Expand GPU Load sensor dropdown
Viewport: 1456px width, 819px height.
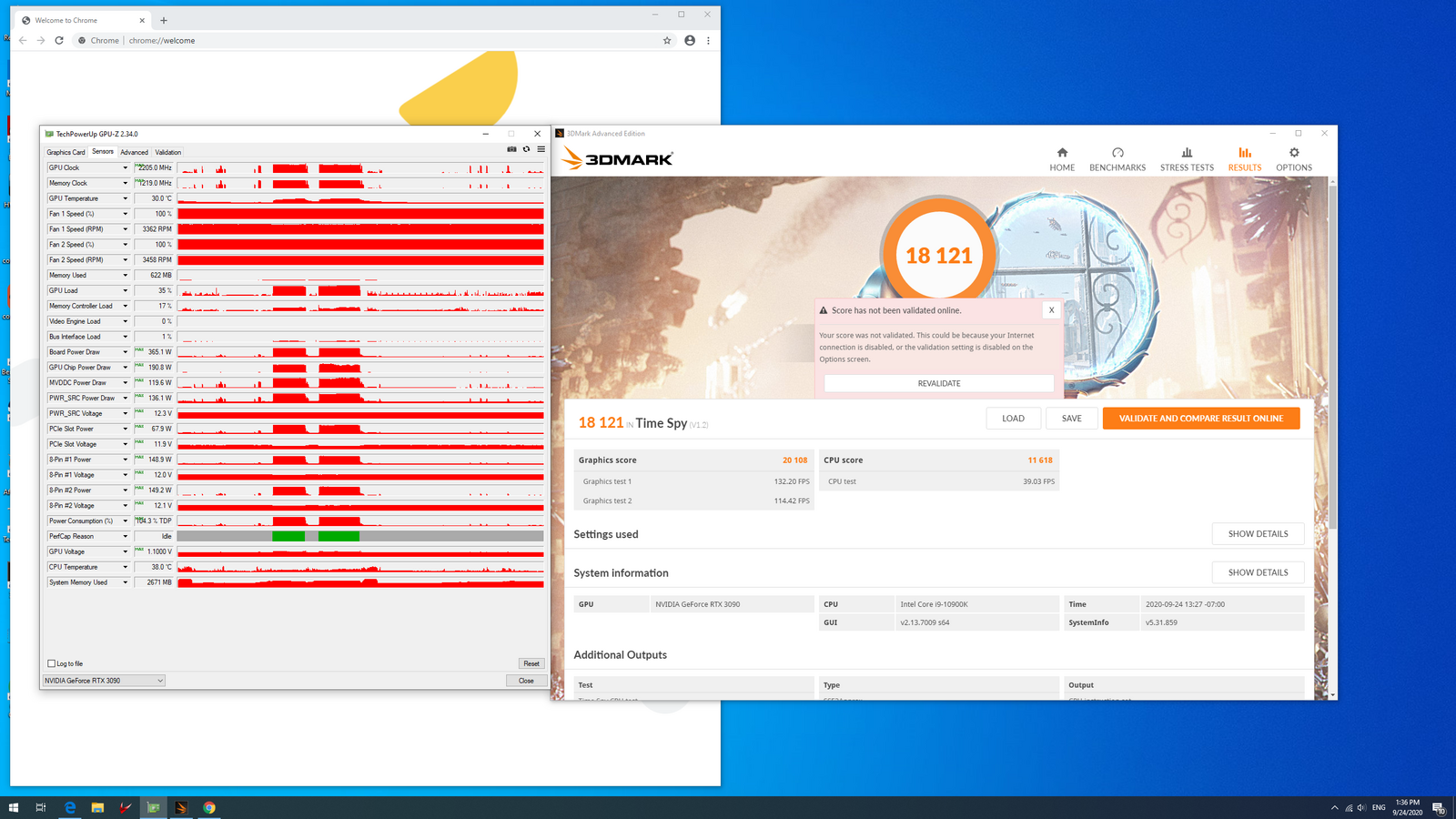tap(126, 290)
